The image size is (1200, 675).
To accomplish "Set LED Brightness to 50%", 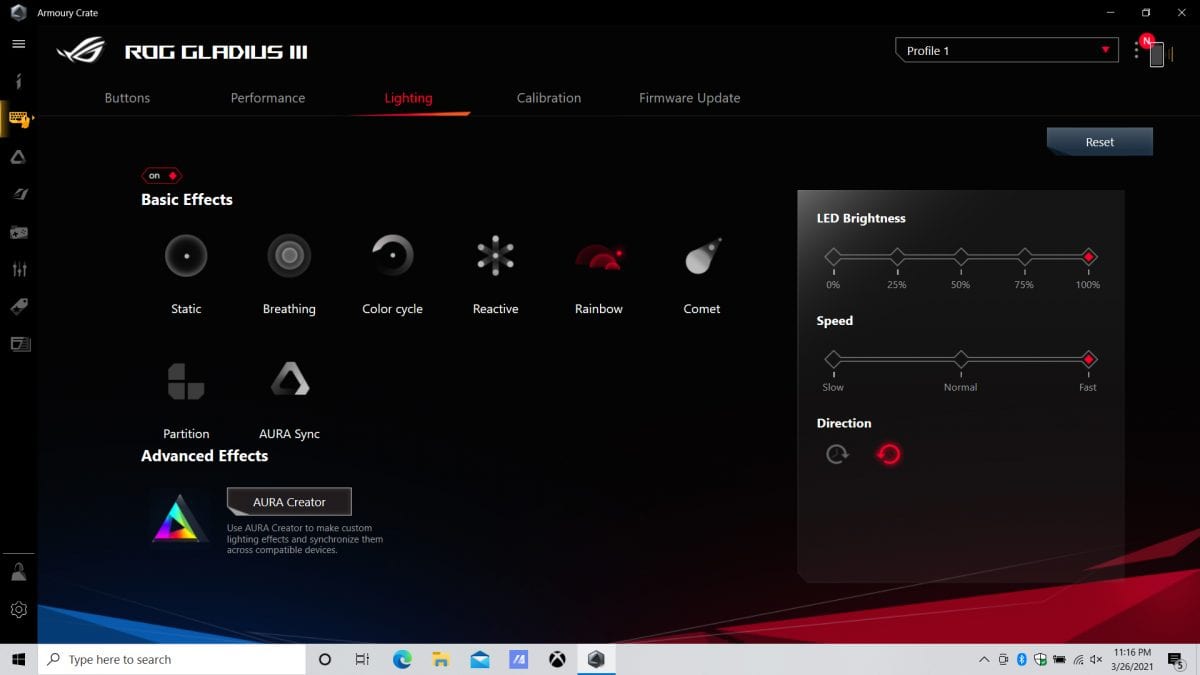I will point(961,257).
